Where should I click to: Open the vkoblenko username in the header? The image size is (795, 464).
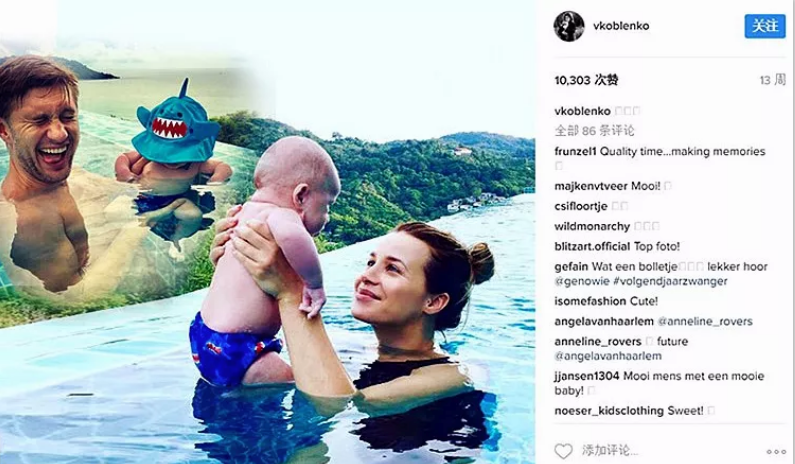pos(621,26)
